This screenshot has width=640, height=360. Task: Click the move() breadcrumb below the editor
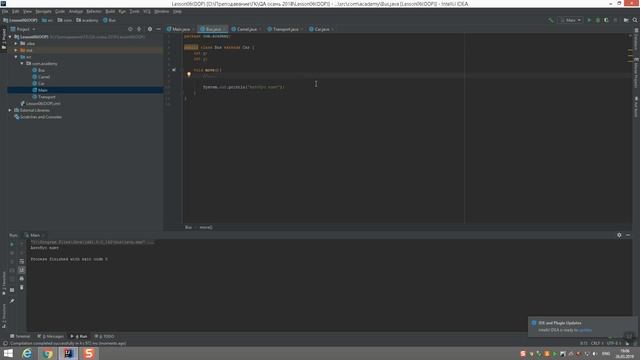206,227
